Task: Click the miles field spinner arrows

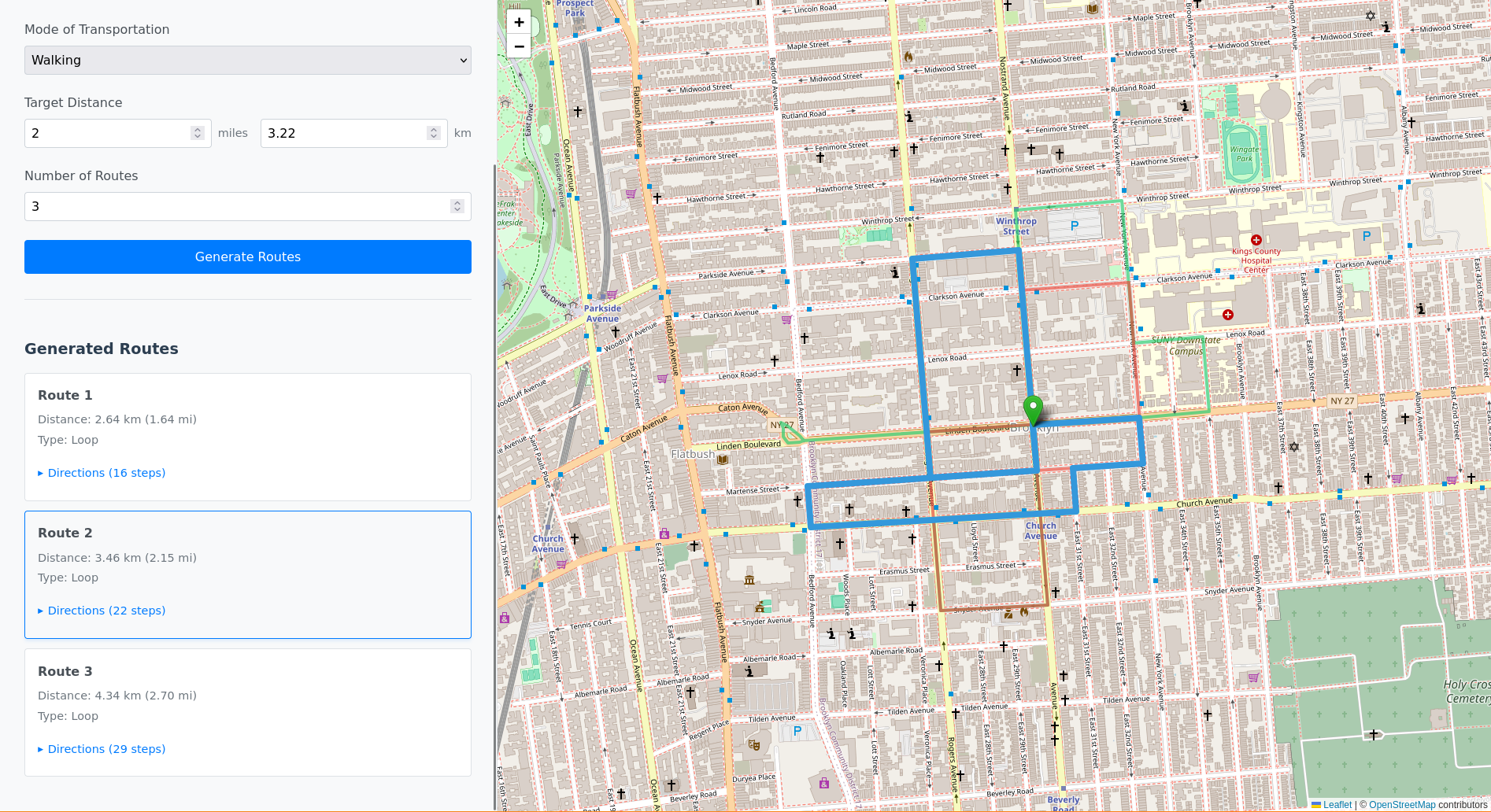Action: tap(198, 134)
